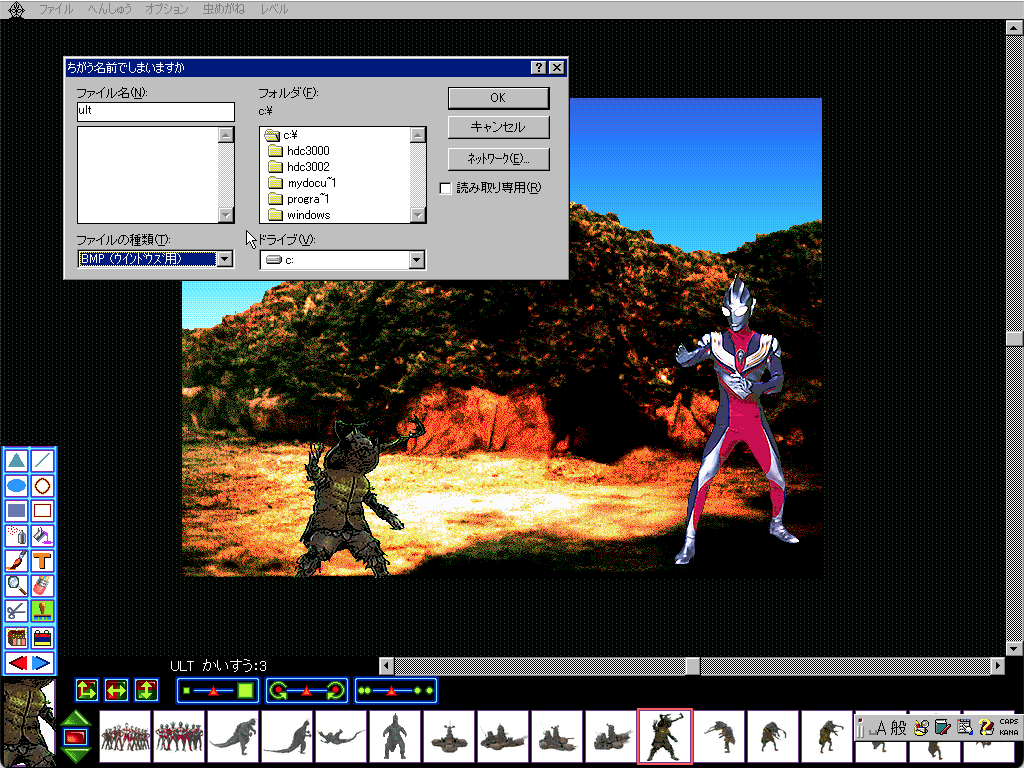The width and height of the screenshot is (1024, 768).
Task: Select the green stamp tool
Action: coord(42,611)
